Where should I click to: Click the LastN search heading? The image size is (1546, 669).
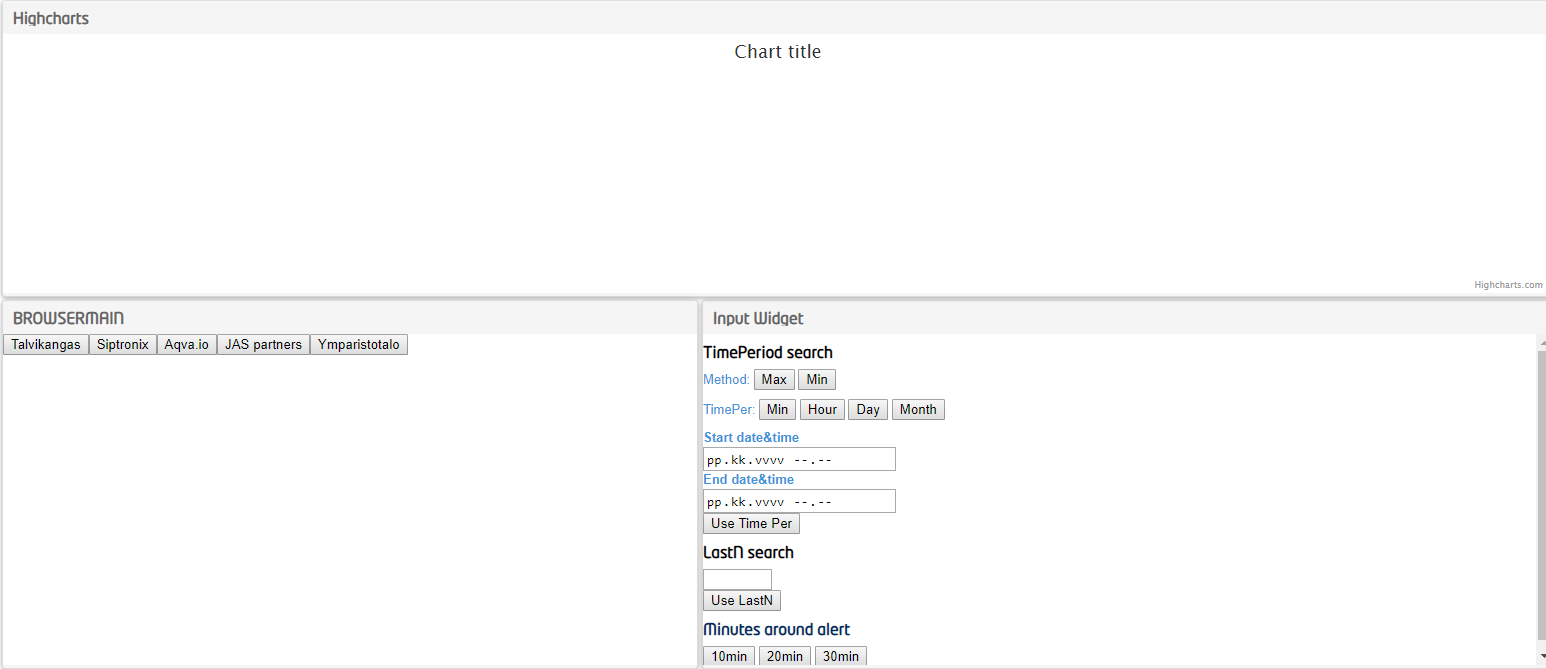click(x=748, y=552)
